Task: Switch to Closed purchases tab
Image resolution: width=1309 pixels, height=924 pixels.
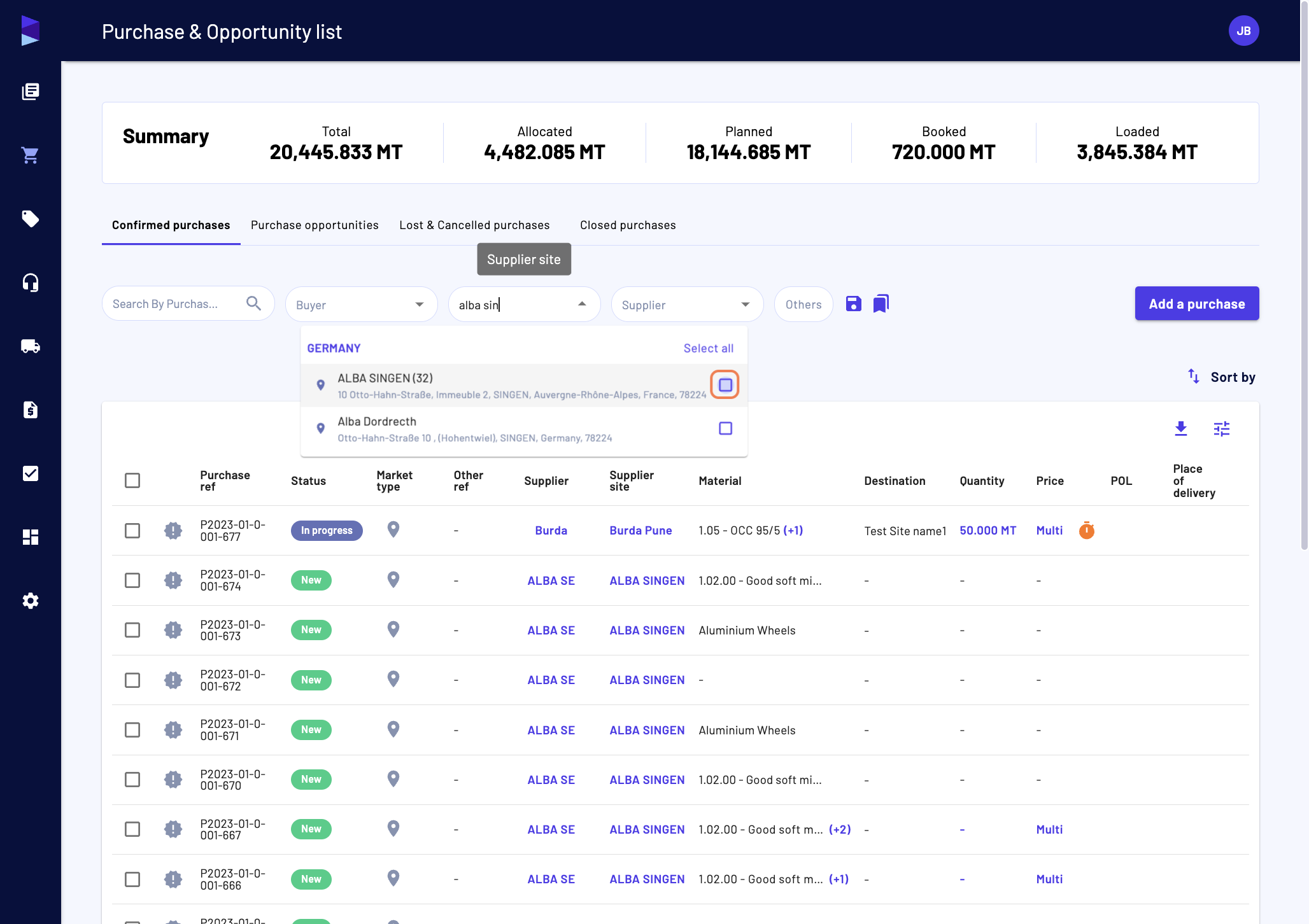Action: click(x=628, y=225)
